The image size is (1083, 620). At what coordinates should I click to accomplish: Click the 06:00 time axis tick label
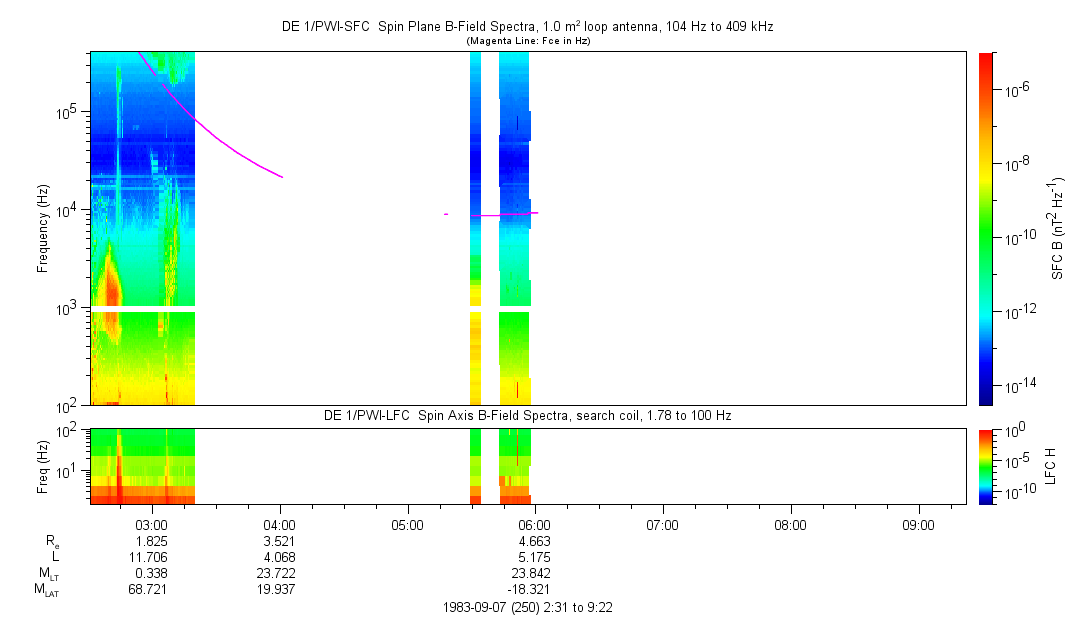click(x=535, y=524)
